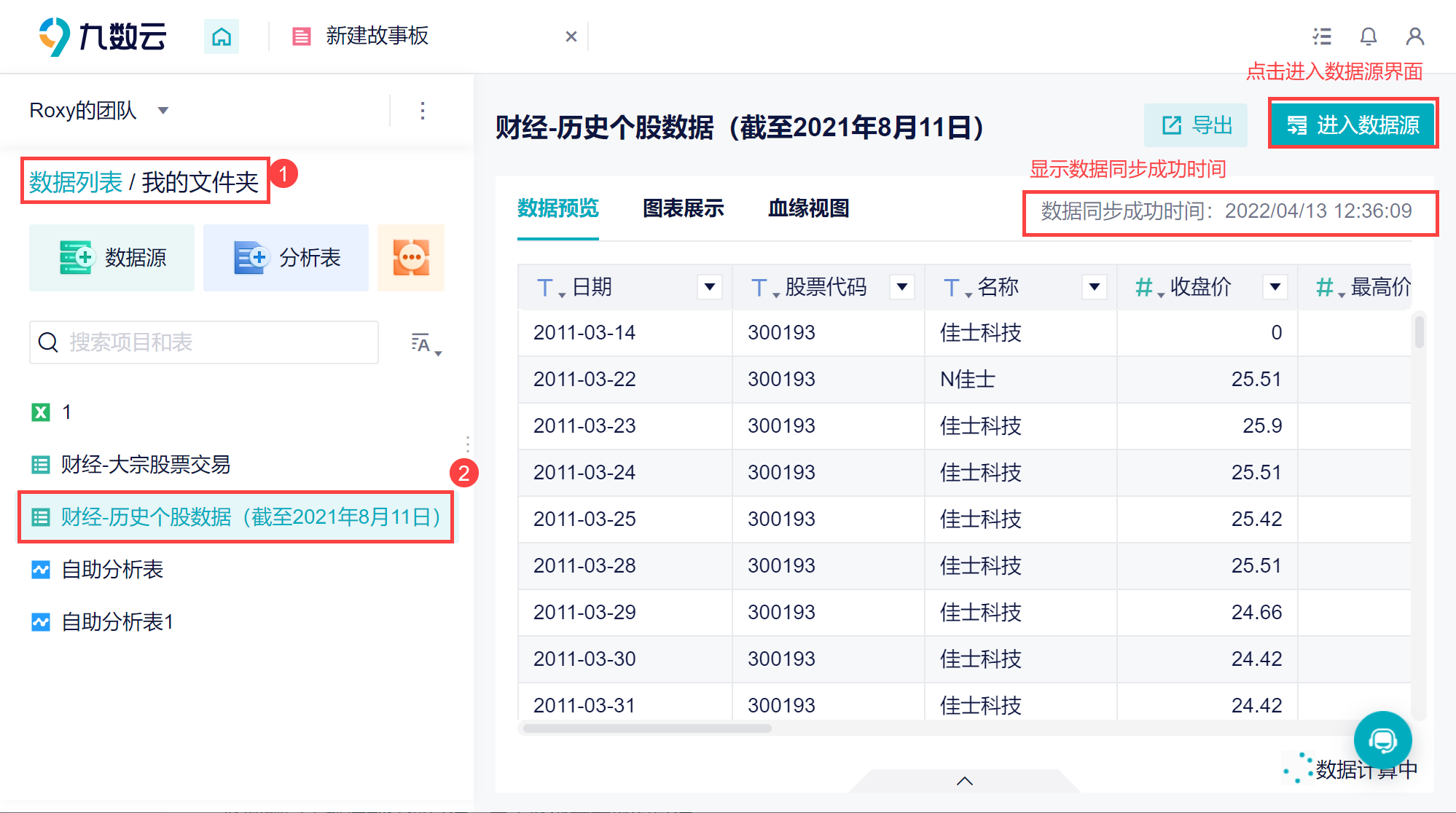The height and width of the screenshot is (813, 1456).
Task: Click the 数据列表 breadcrumb link
Action: 76,182
